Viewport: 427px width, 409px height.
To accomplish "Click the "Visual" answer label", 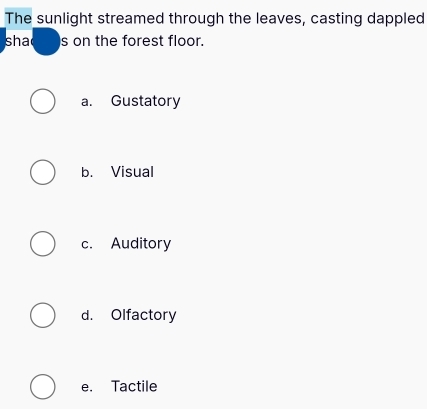I will coord(132,172).
